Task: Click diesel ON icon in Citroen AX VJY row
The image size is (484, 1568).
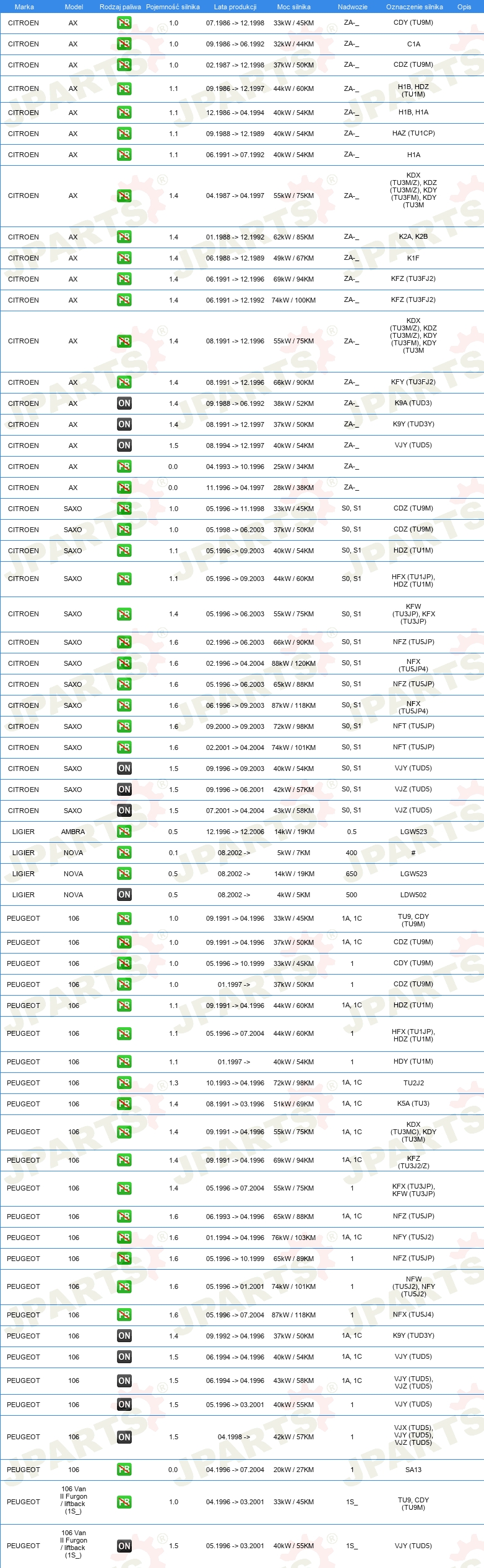Action: coord(124,446)
